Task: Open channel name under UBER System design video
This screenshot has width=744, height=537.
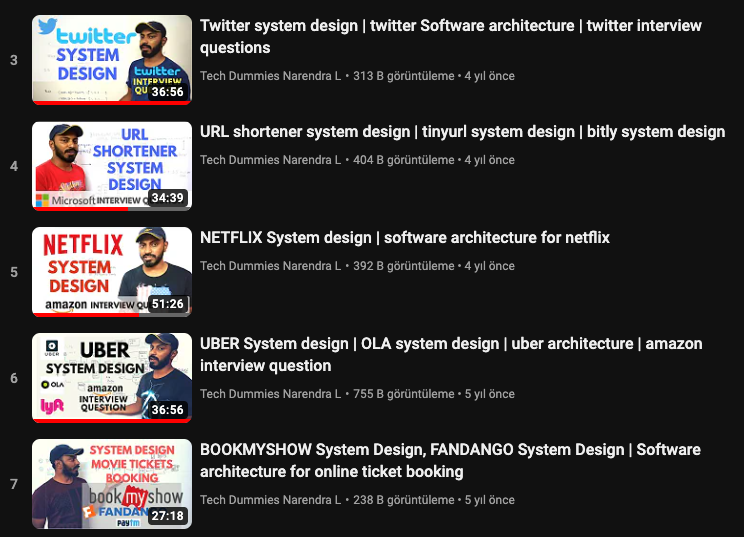Action: point(270,394)
